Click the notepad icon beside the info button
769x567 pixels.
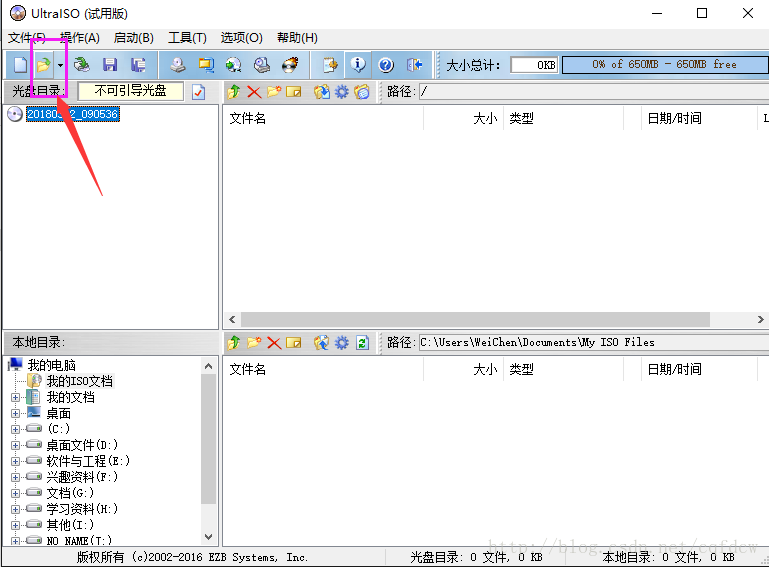pyautogui.click(x=330, y=65)
